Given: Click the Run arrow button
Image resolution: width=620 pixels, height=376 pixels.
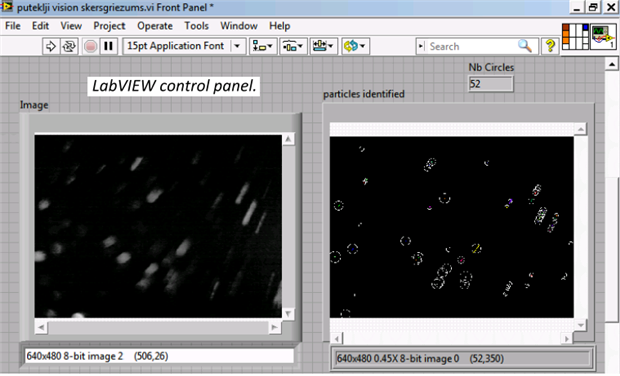Looking at the screenshot, I should pos(51,46).
